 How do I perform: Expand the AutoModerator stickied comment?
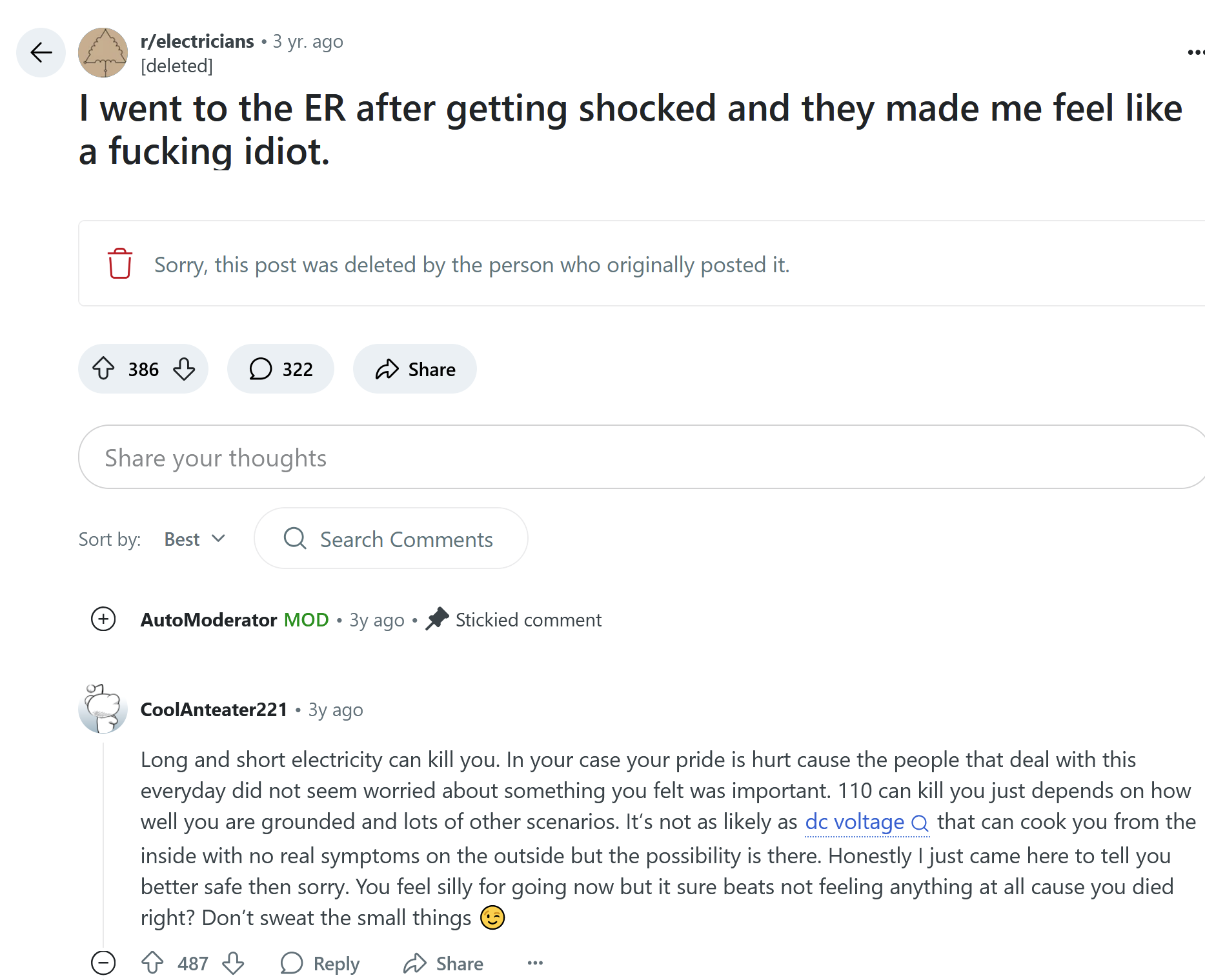(x=103, y=619)
